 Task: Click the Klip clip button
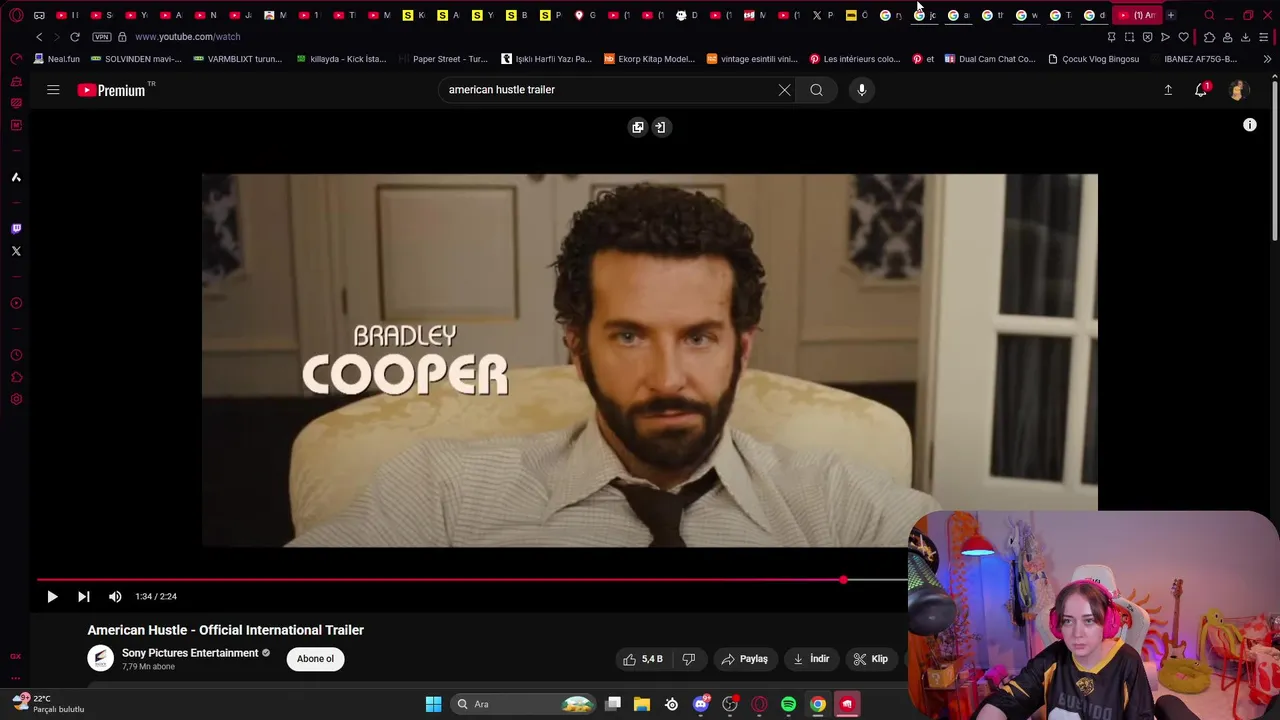[x=870, y=659]
